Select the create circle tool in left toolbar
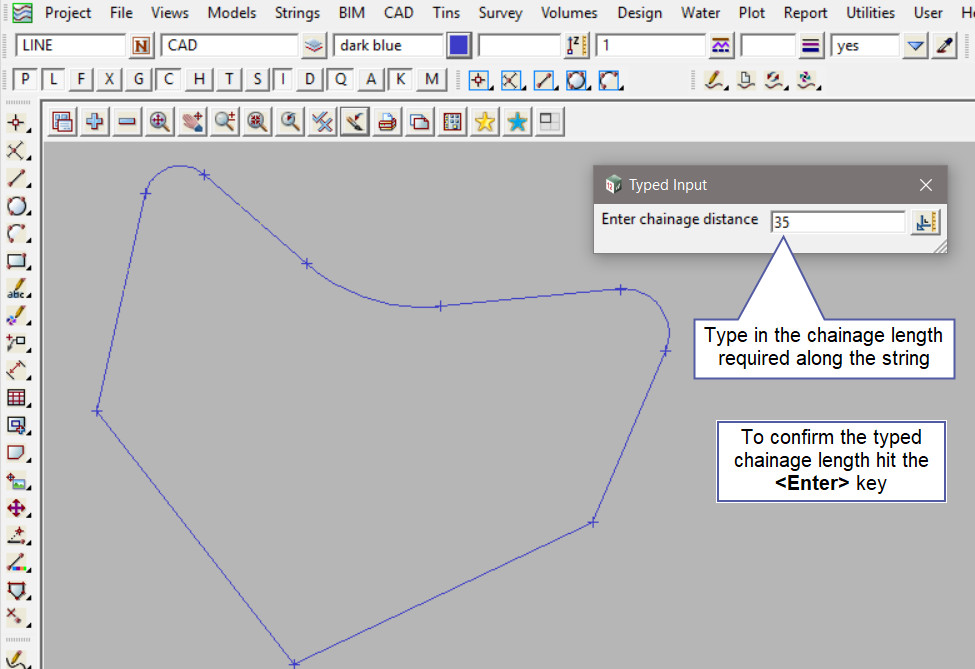 (x=16, y=207)
